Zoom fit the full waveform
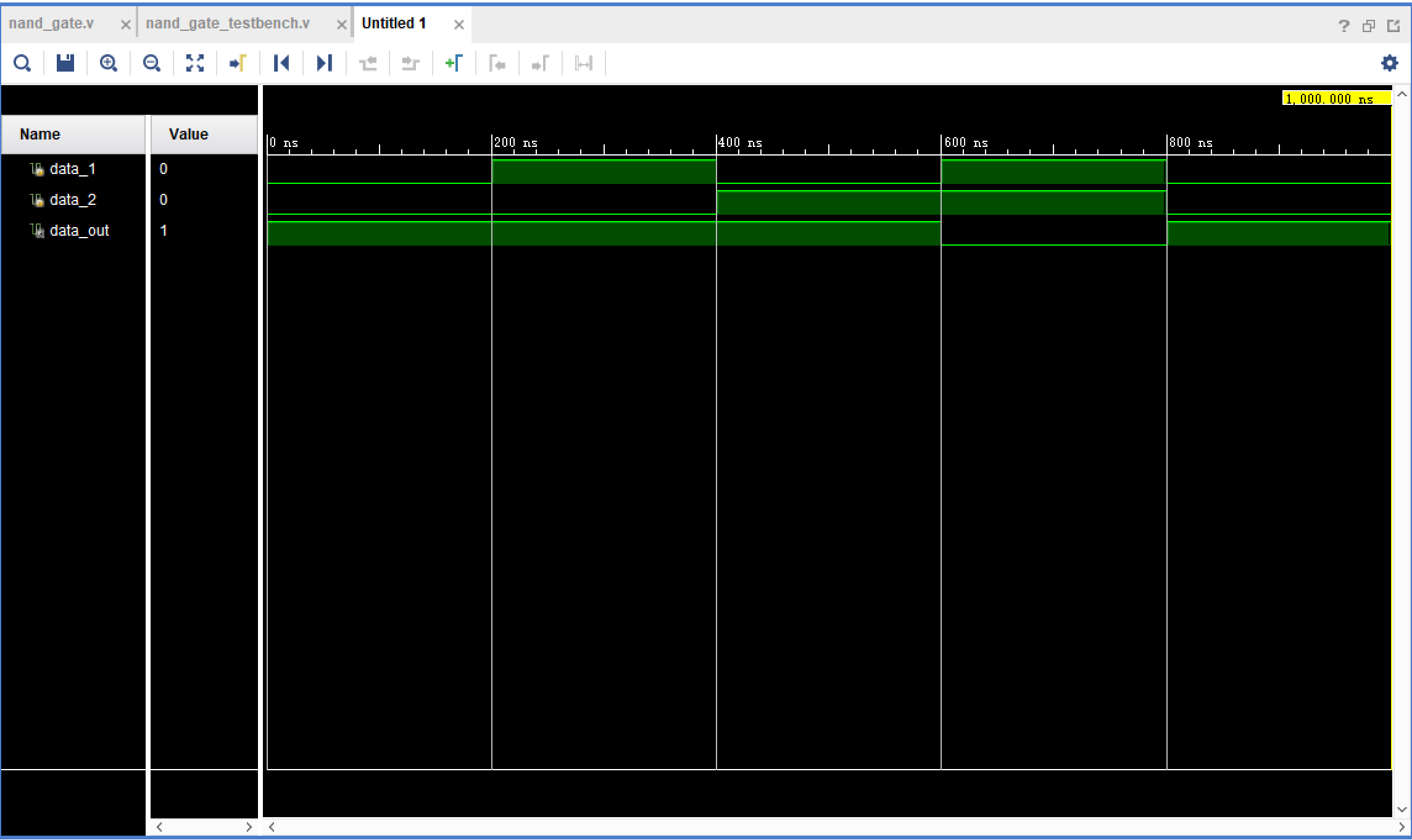The height and width of the screenshot is (840, 1412). tap(195, 63)
